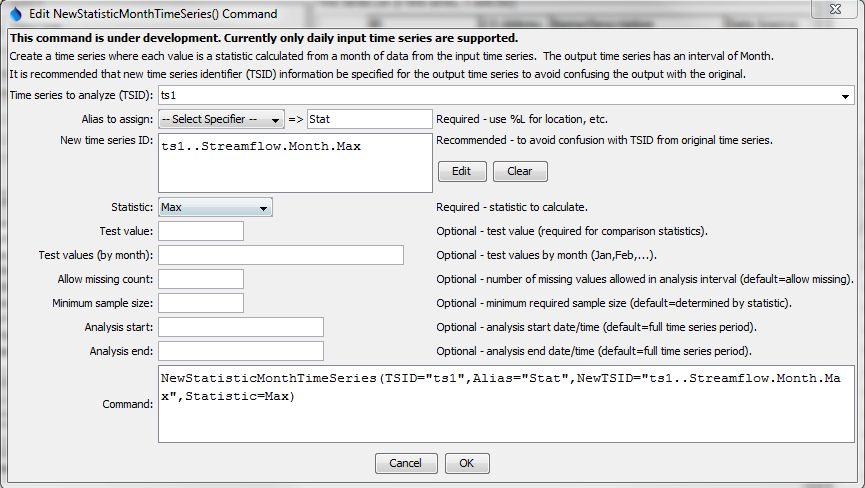Image resolution: width=865 pixels, height=488 pixels.
Task: Click the Alias to assign text field
Action: [x=369, y=119]
